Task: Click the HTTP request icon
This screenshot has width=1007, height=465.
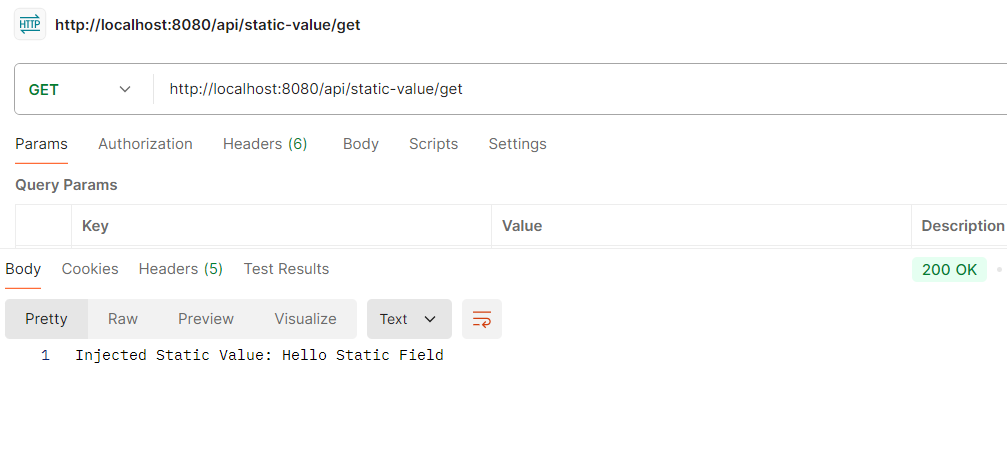Action: click(x=29, y=24)
